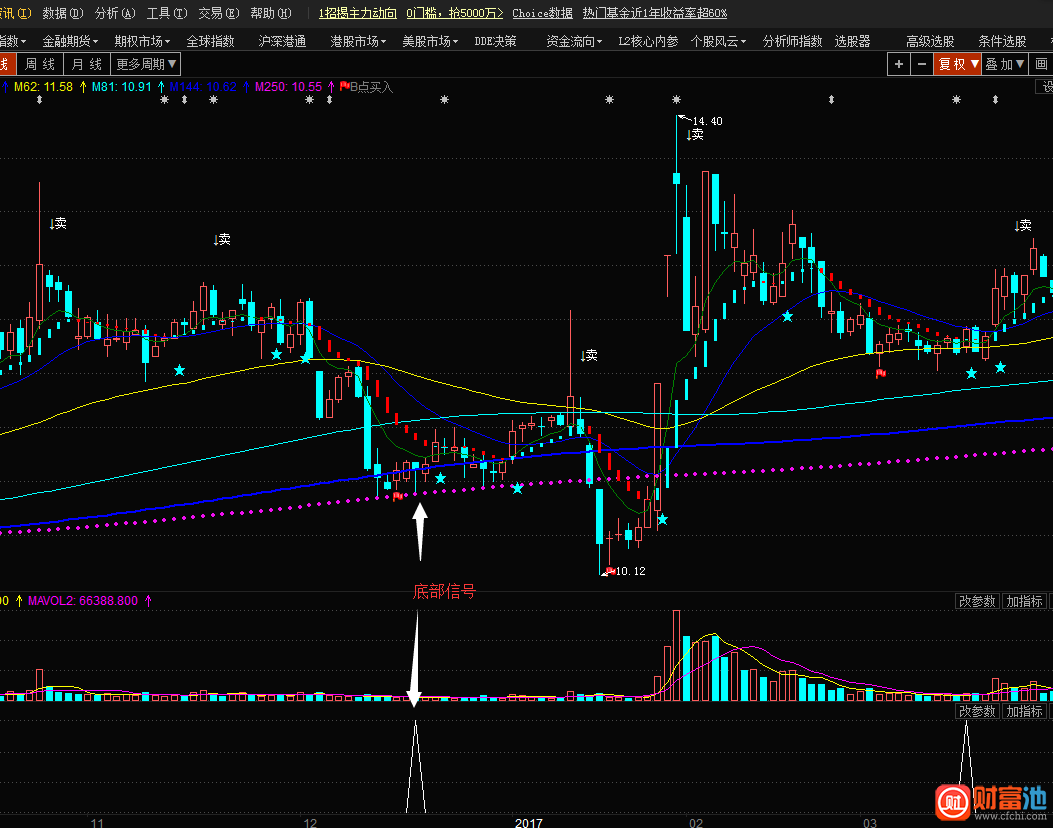
Task: Open the 分析(A) menu
Action: click(x=115, y=13)
